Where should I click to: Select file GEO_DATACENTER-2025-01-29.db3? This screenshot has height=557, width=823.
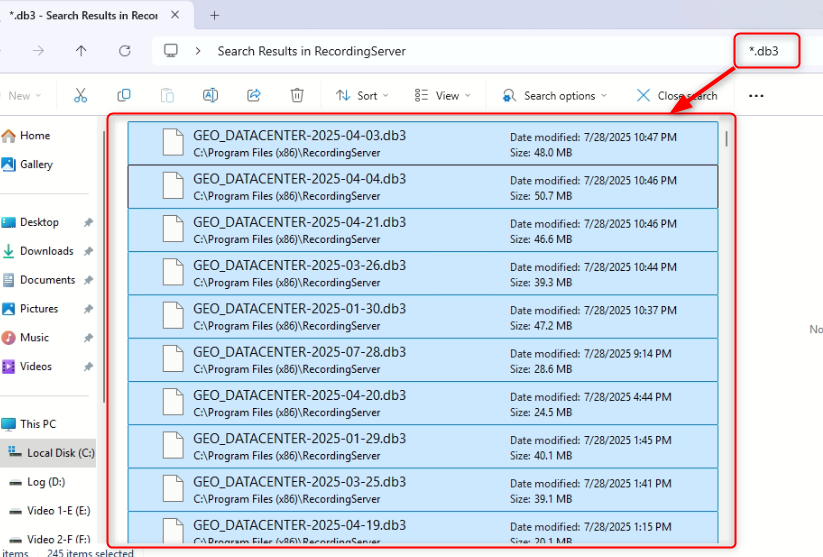point(423,447)
